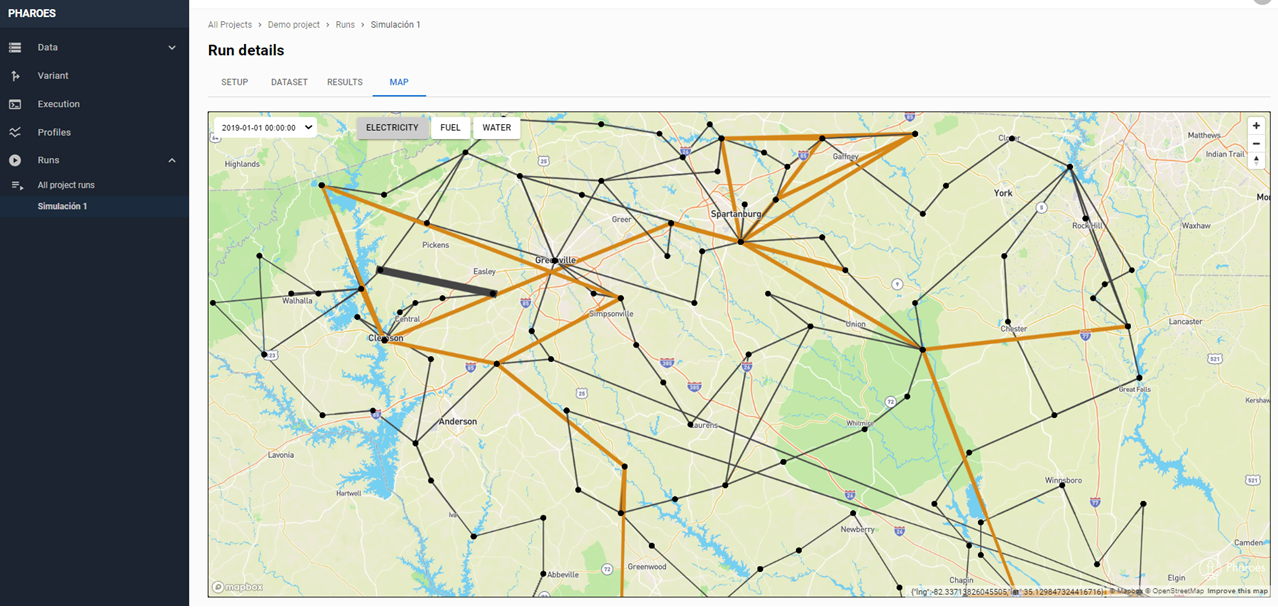Click the Runs play icon
This screenshot has height=608, width=1278.
click(15, 160)
